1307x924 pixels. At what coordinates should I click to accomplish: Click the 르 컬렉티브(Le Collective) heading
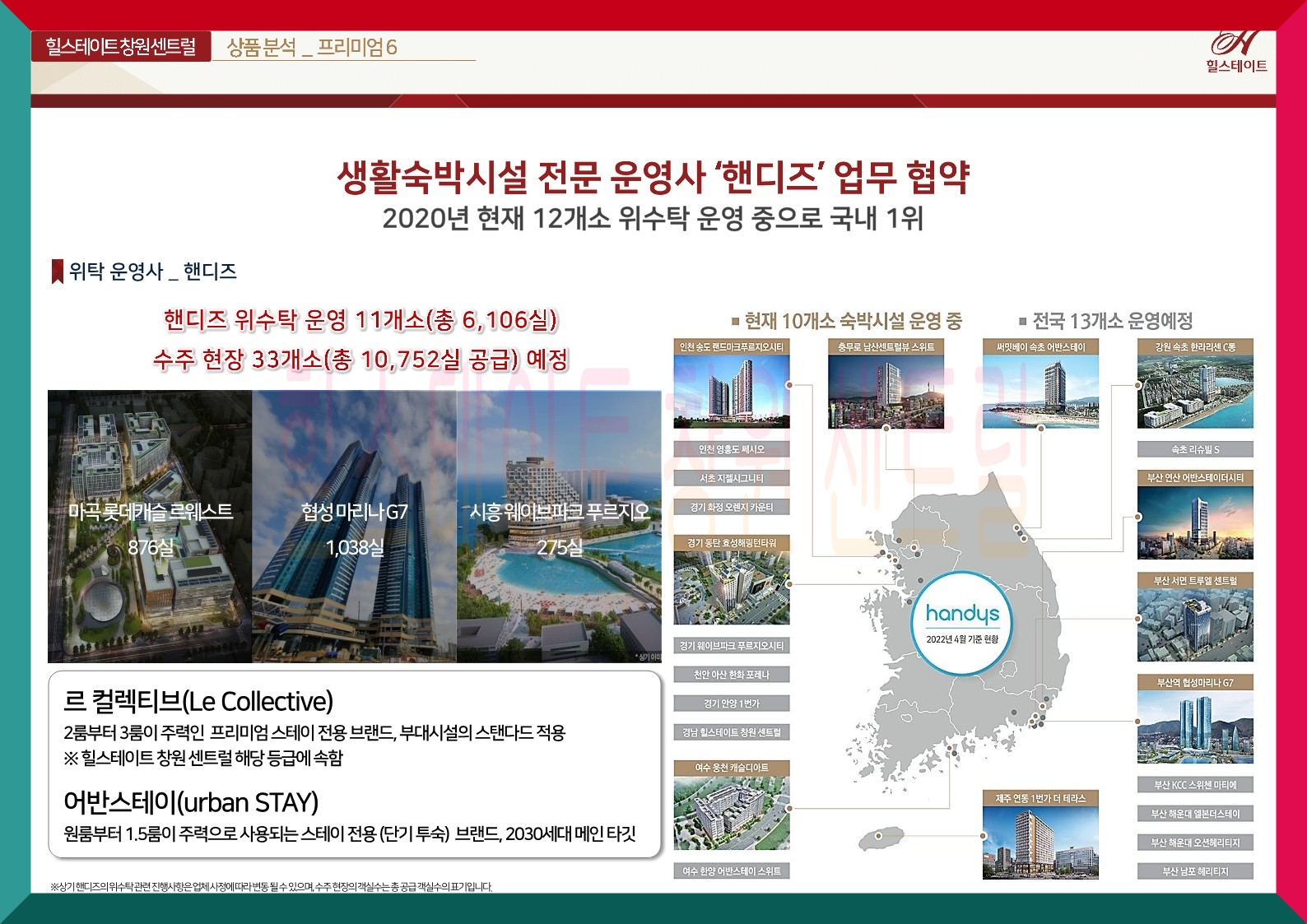point(198,702)
